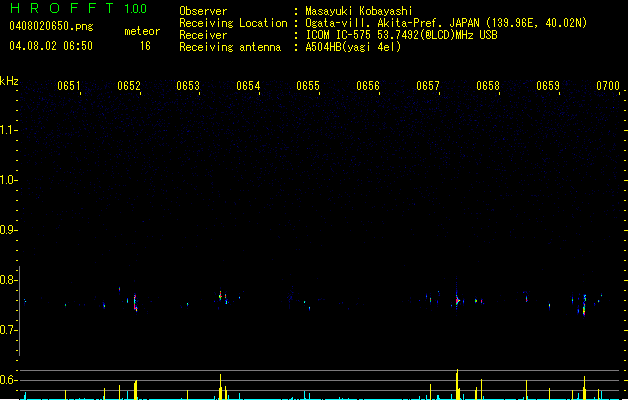This screenshot has width=629, height=400.
Task: Click the receiver value ICOM IC-575 53.7492 MHz
Action: click(402, 35)
